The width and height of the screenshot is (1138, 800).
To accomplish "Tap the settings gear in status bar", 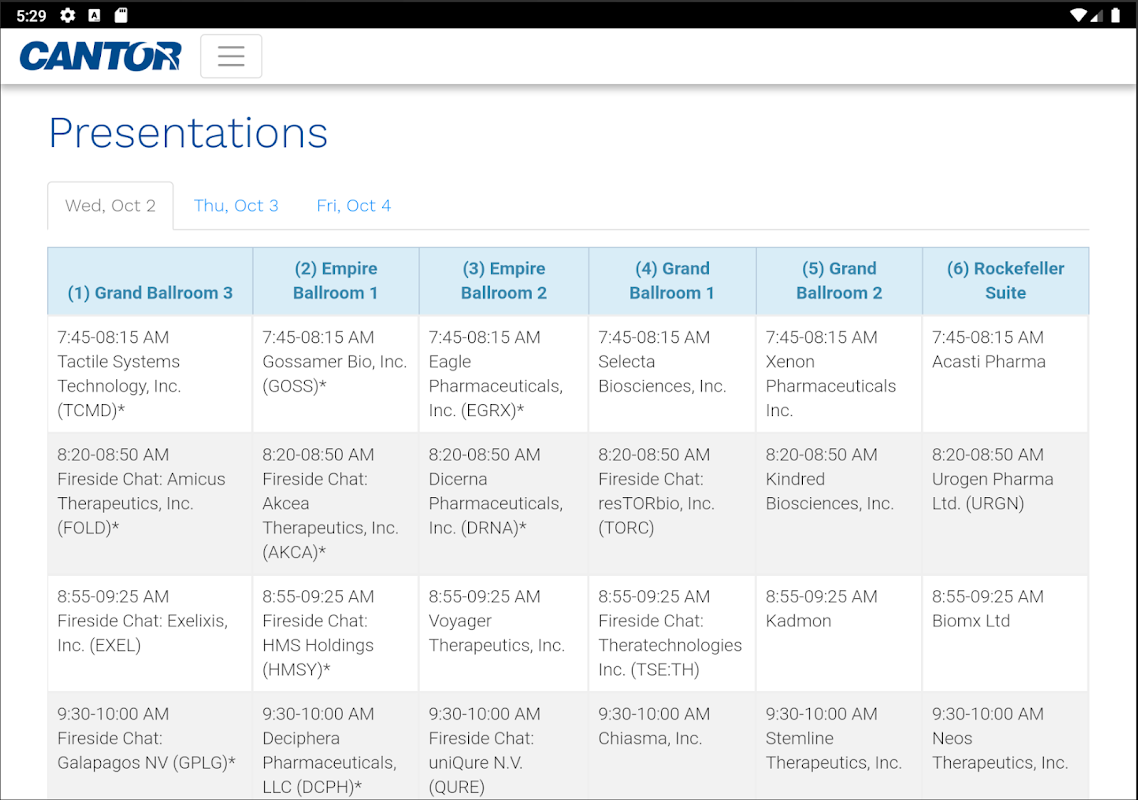I will click(x=67, y=15).
